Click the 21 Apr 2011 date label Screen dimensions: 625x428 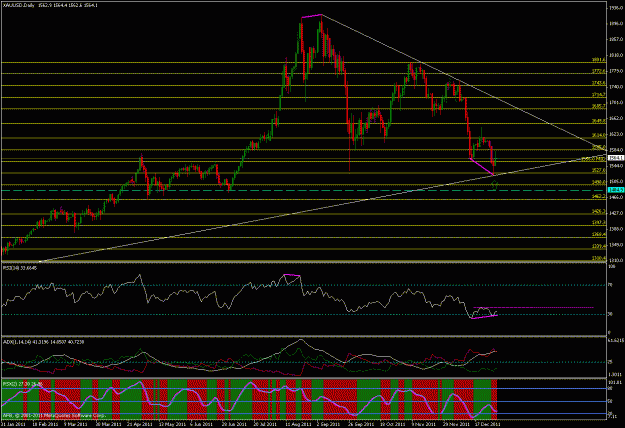(x=139, y=425)
